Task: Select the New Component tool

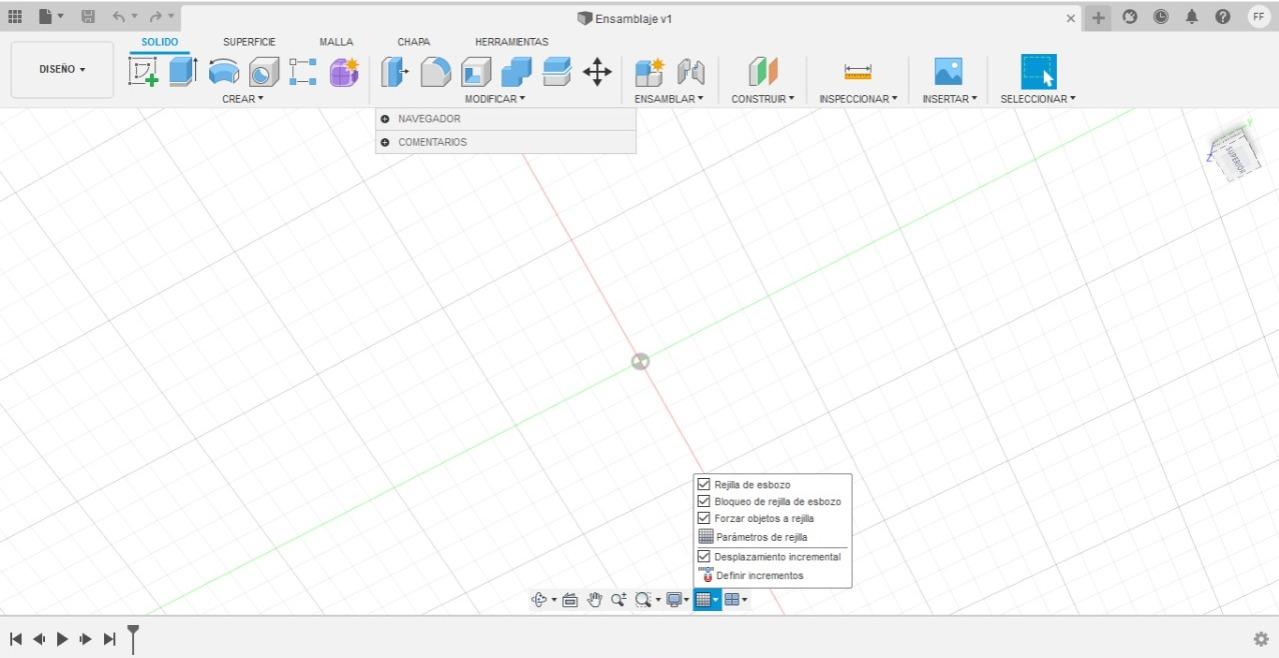Action: (650, 72)
